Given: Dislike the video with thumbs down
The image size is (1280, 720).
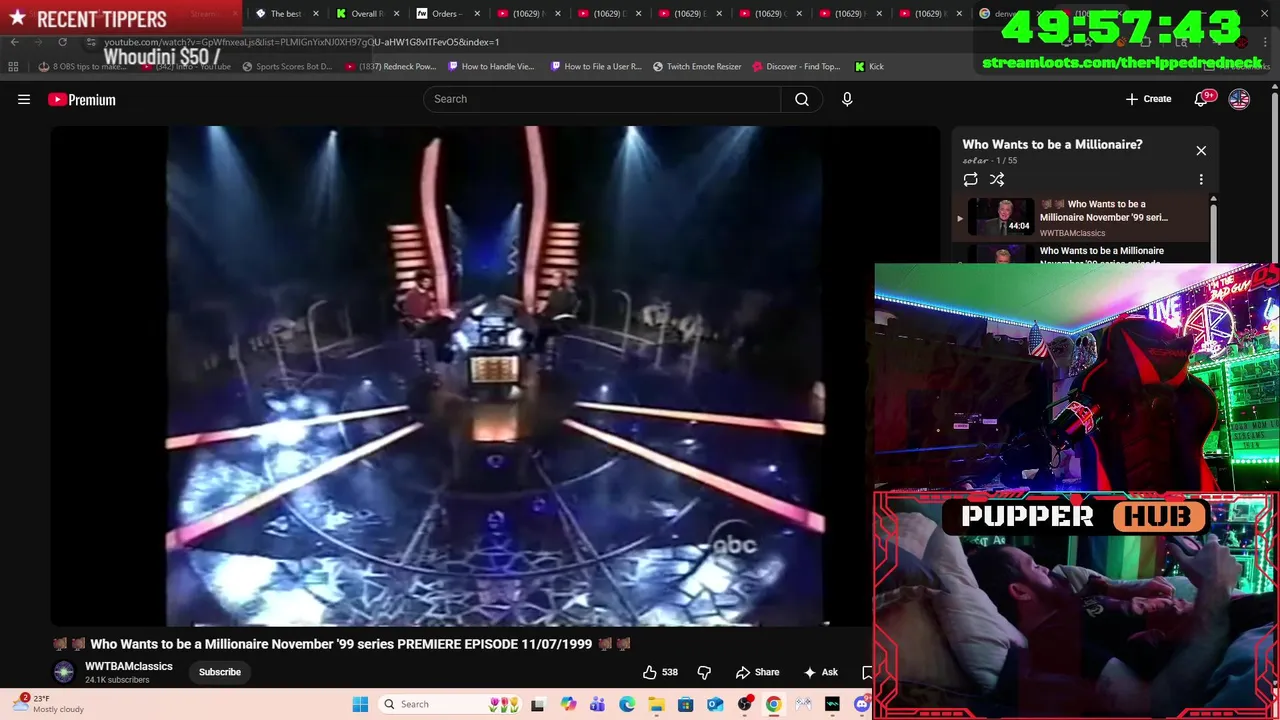Looking at the screenshot, I should (x=704, y=672).
